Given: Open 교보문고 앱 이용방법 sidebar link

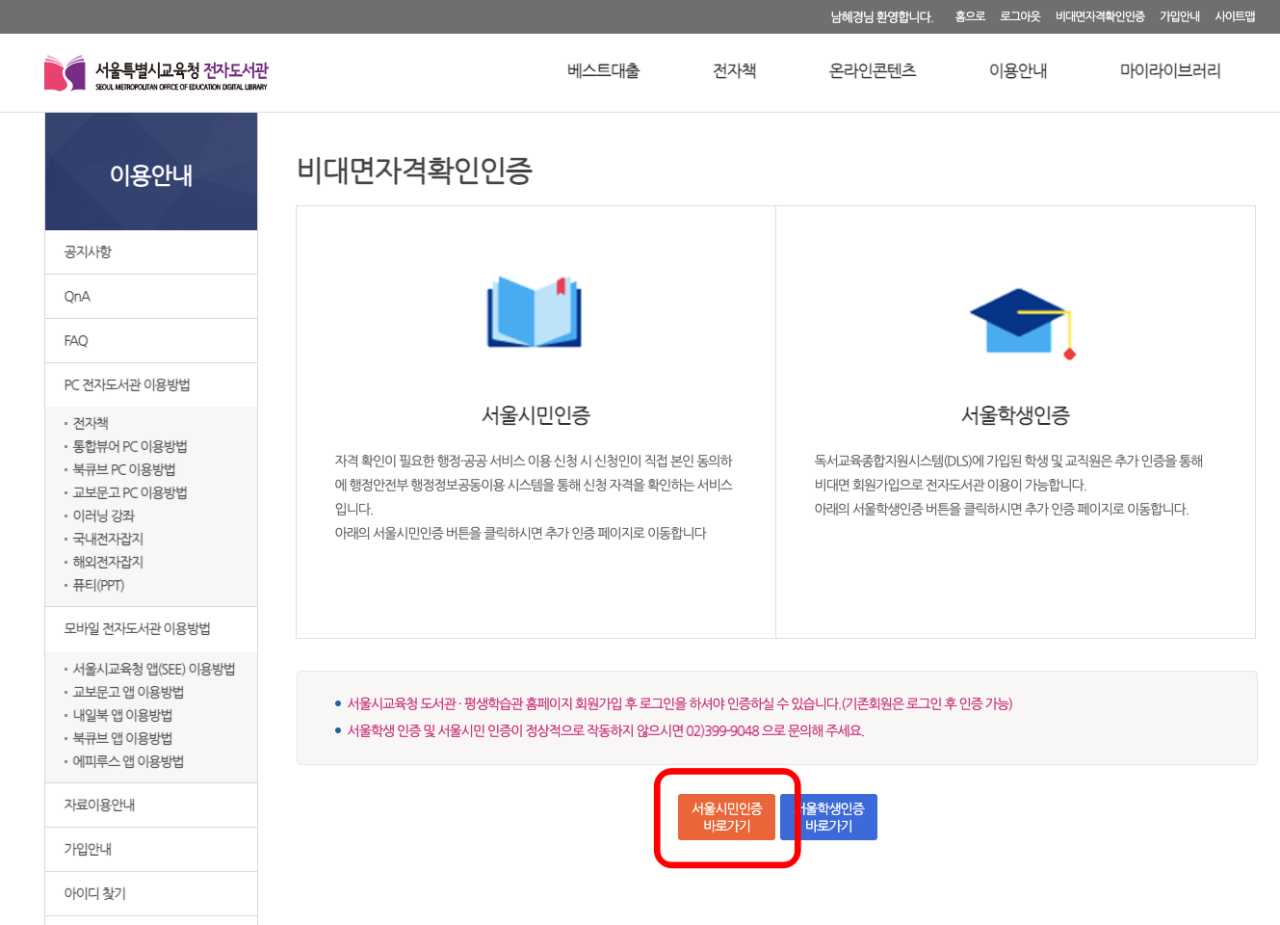Looking at the screenshot, I should pyautogui.click(x=128, y=692).
